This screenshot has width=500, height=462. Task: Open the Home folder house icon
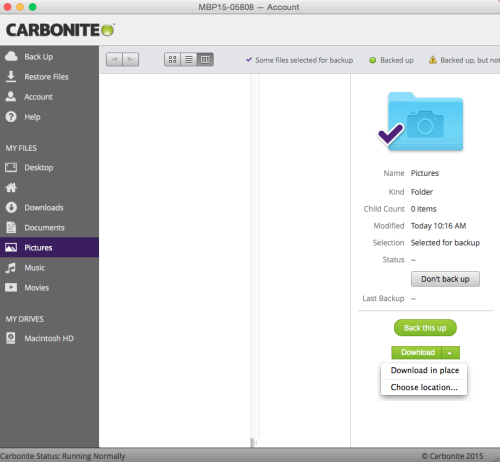[x=11, y=188]
